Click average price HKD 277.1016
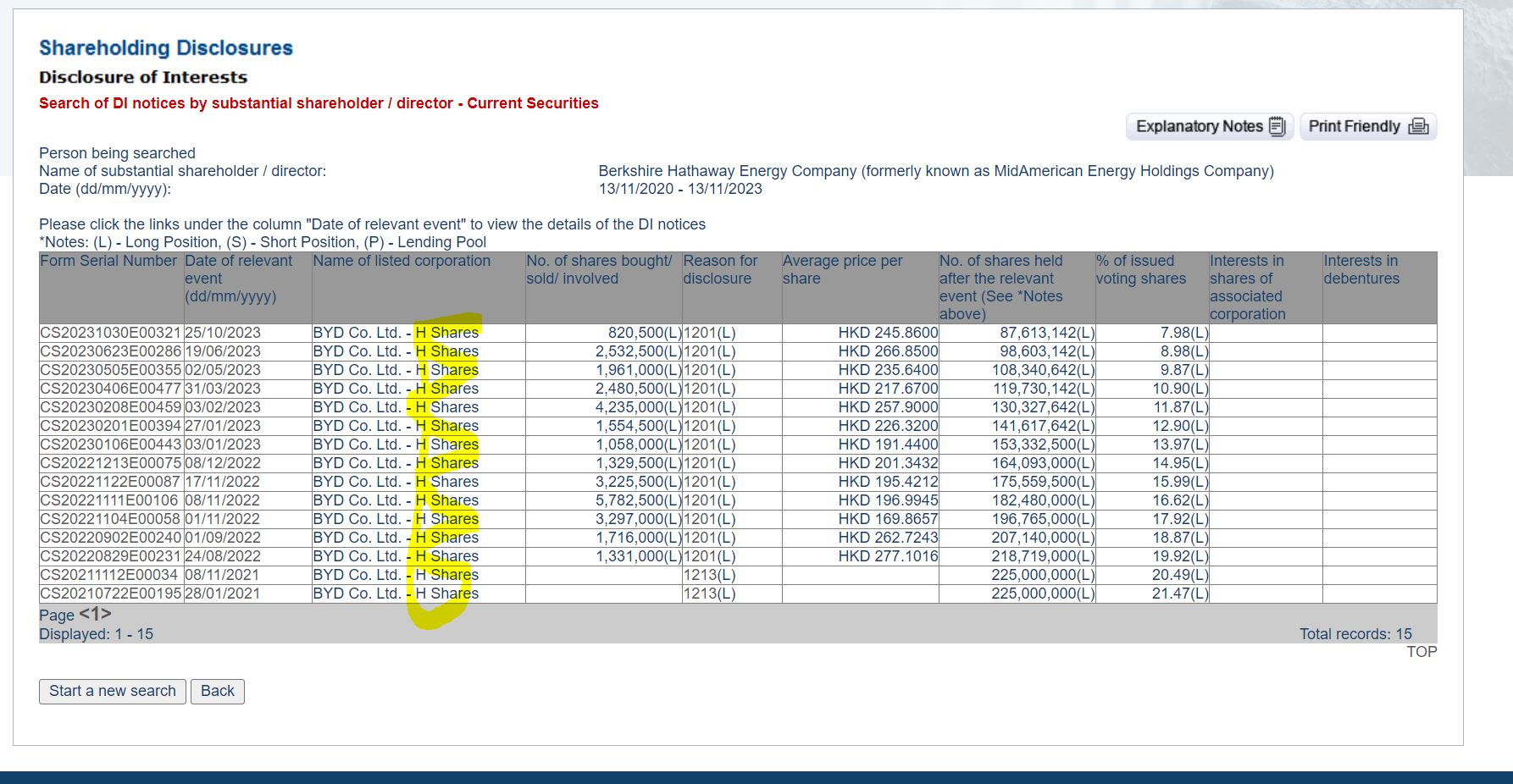Screen dimensions: 1513x784 point(889,556)
